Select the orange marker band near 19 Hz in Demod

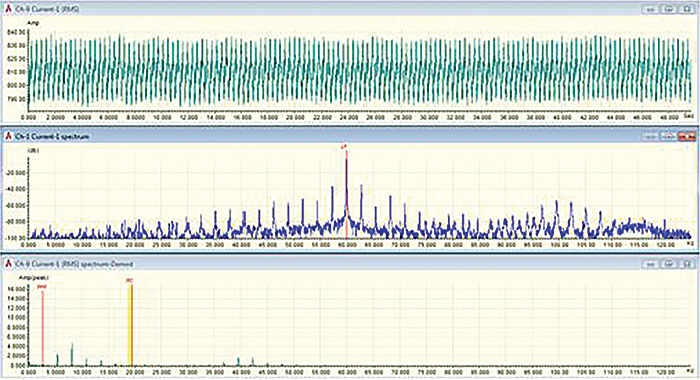(130, 325)
